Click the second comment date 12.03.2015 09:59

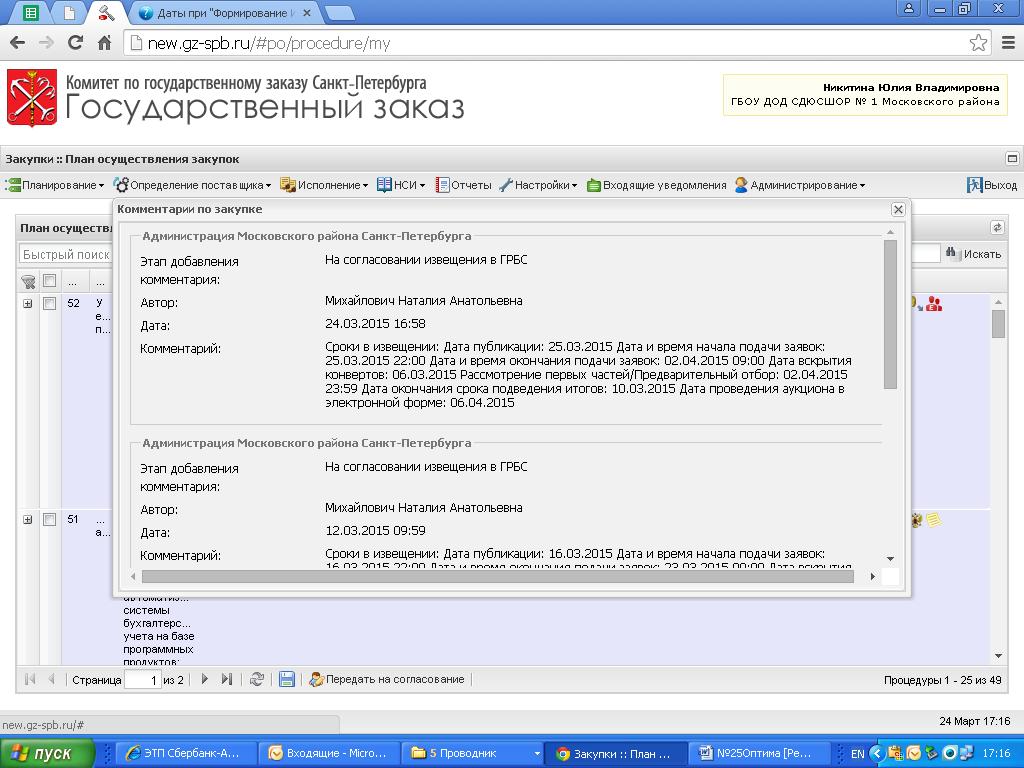376,531
